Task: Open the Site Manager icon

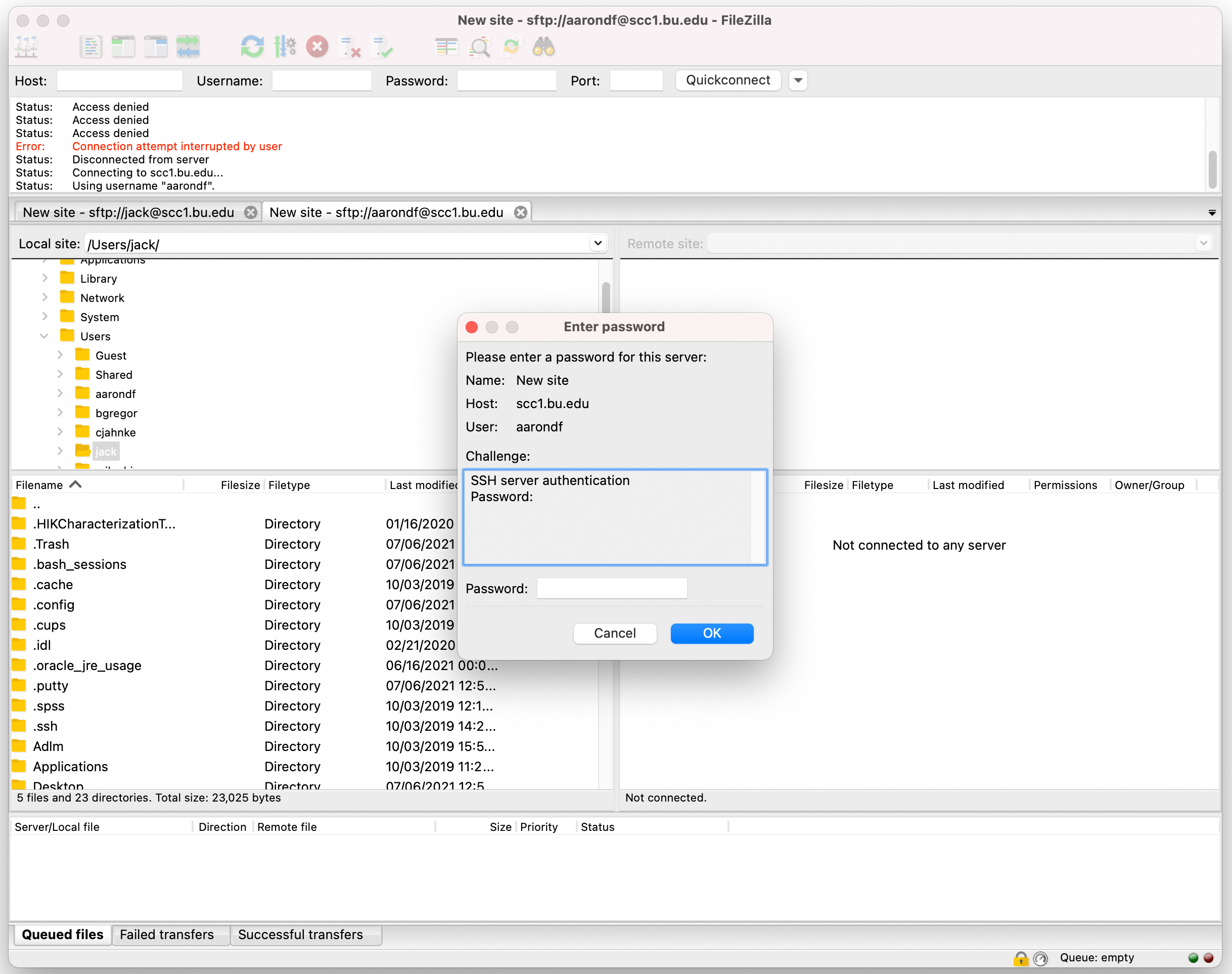Action: 26,47
